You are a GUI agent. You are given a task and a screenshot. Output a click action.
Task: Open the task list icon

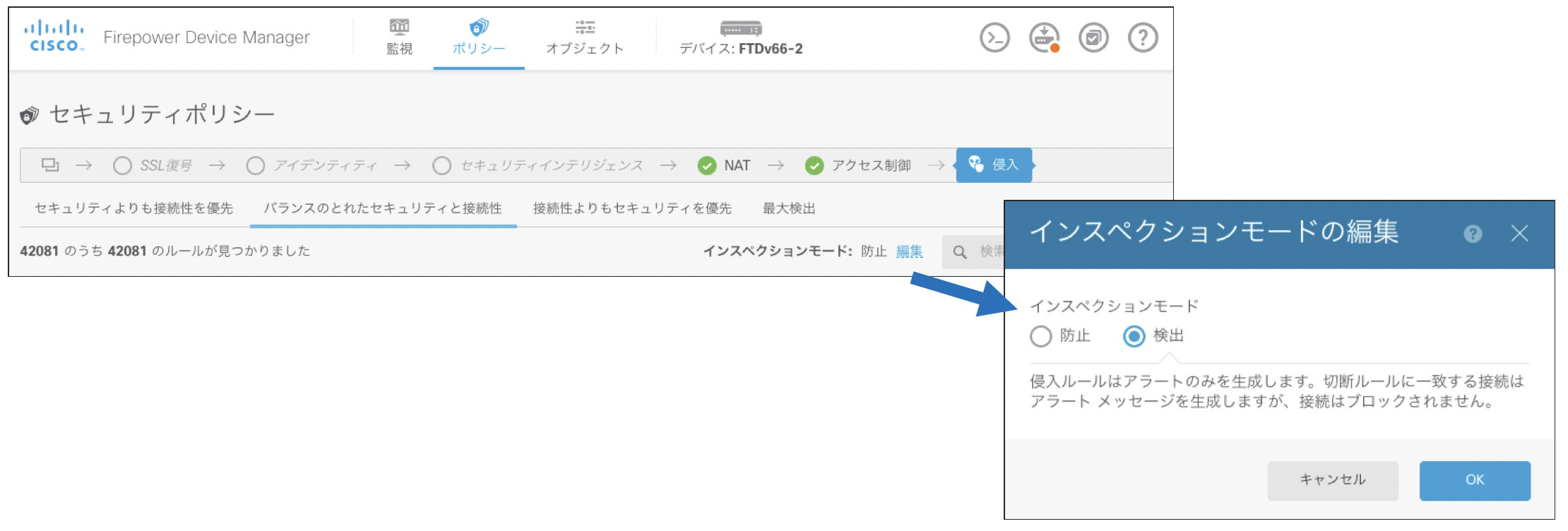[1093, 37]
